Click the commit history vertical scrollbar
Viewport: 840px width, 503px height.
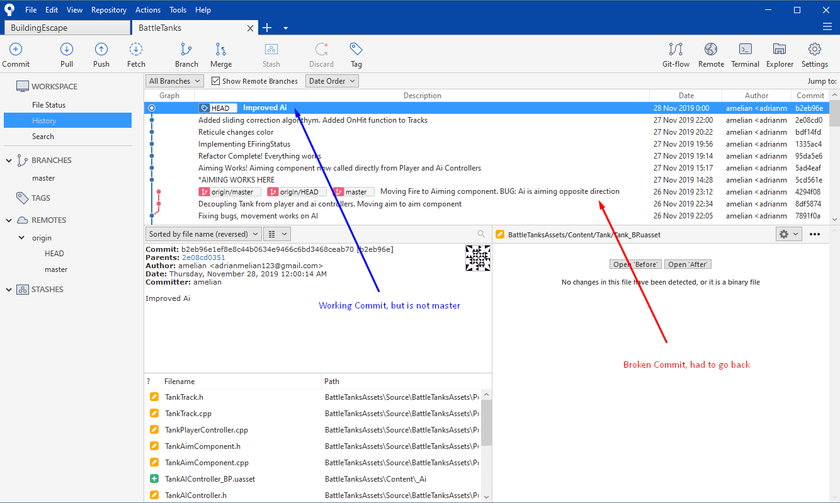835,114
